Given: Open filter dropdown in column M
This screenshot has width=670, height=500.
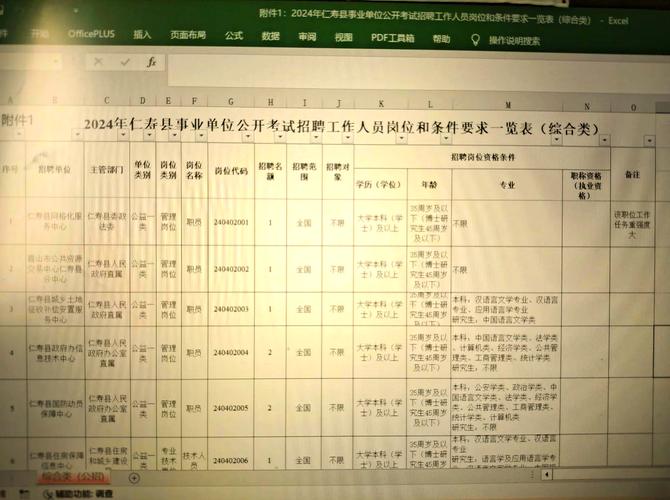Looking at the screenshot, I should point(556,139).
